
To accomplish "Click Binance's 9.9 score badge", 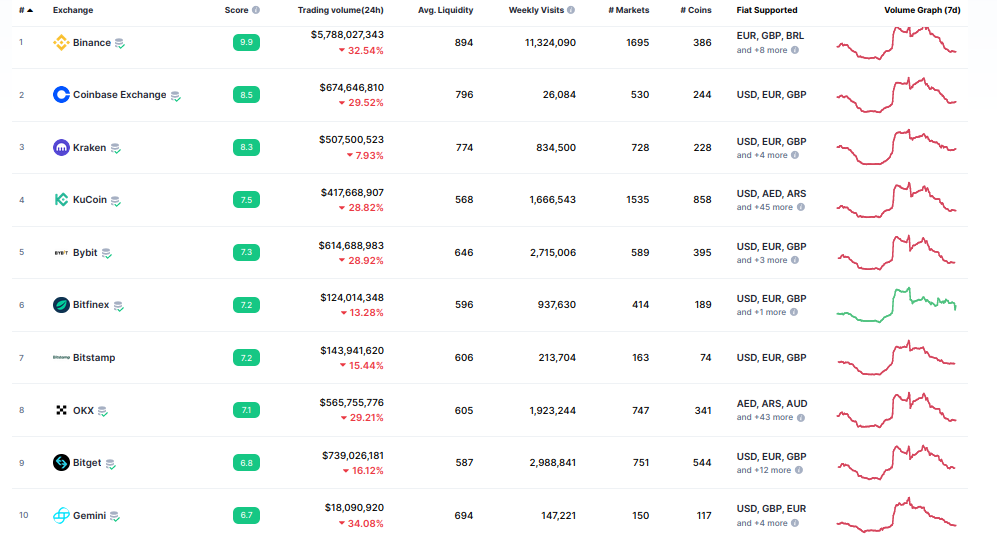I will point(246,43).
